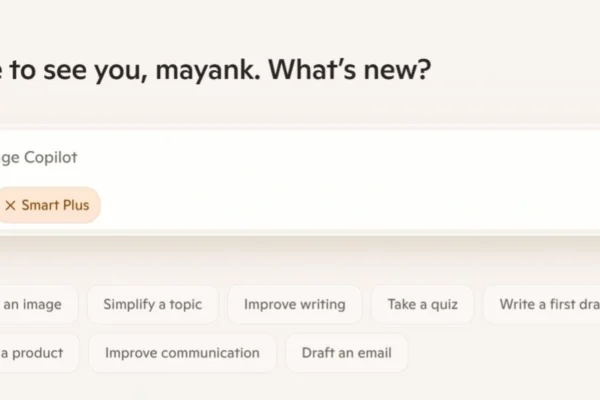Select the Simplify a topic suggestion

click(152, 304)
